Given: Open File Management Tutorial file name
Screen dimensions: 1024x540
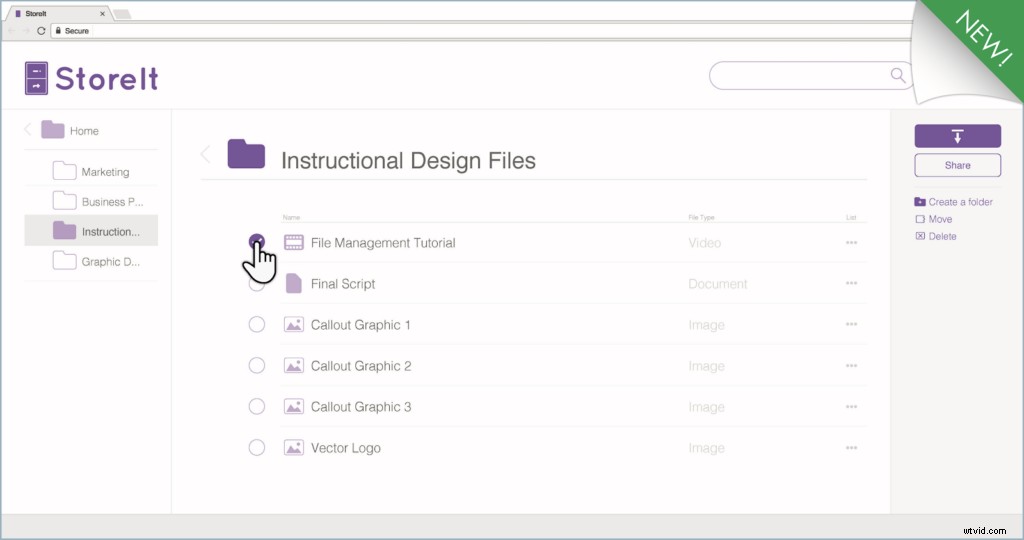Looking at the screenshot, I should point(383,243).
